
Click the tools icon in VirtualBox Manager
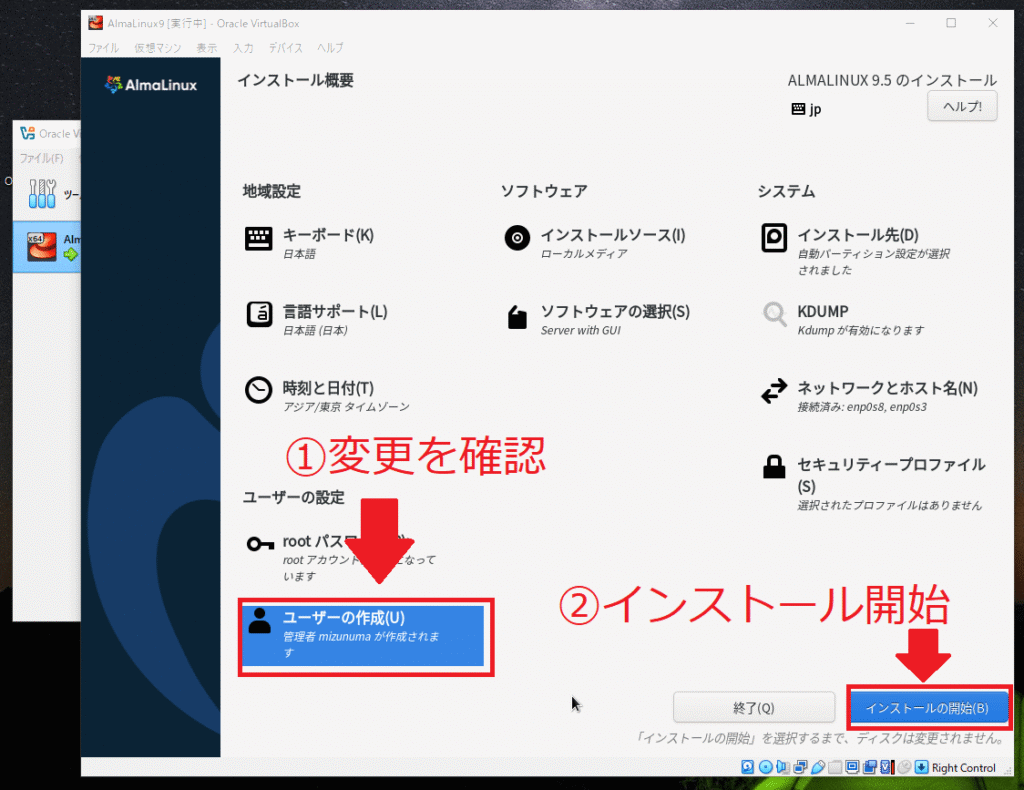[42, 193]
